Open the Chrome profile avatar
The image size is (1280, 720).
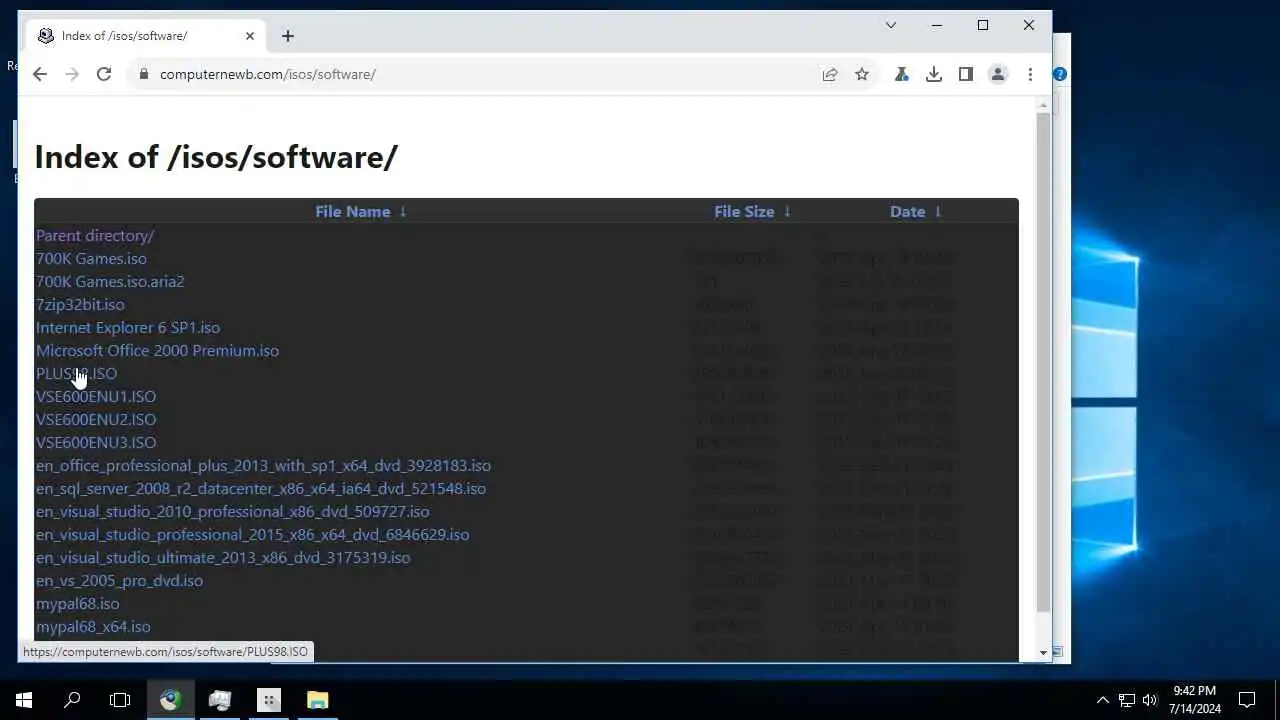[x=998, y=74]
